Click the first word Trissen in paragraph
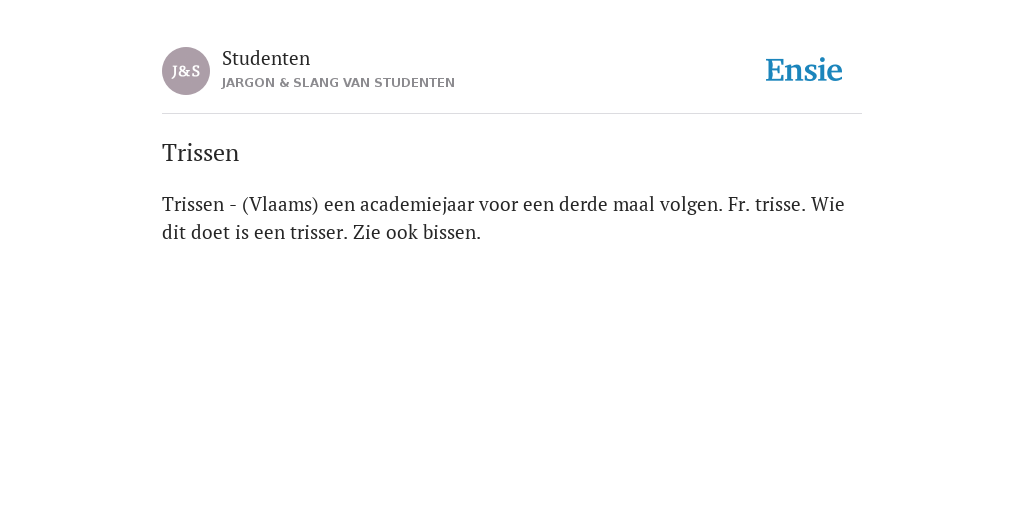This screenshot has width=1024, height=512. 193,204
